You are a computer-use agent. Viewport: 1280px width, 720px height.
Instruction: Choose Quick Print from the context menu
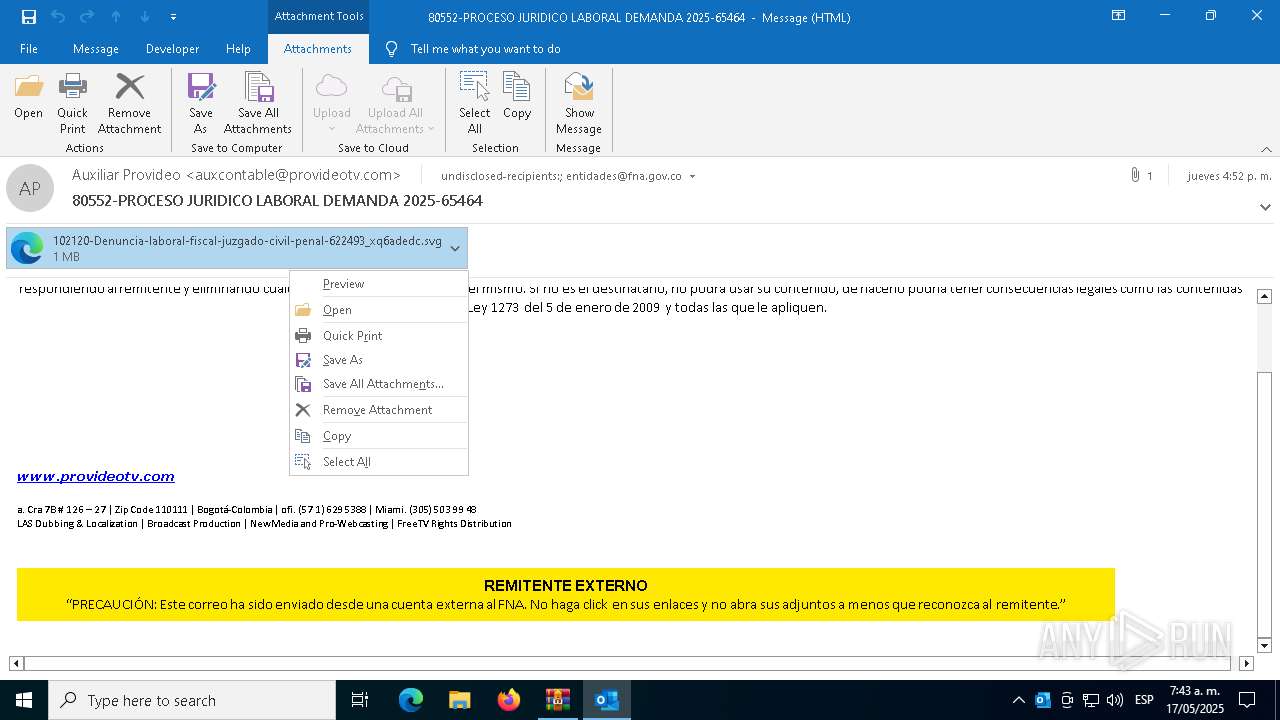(x=379, y=336)
